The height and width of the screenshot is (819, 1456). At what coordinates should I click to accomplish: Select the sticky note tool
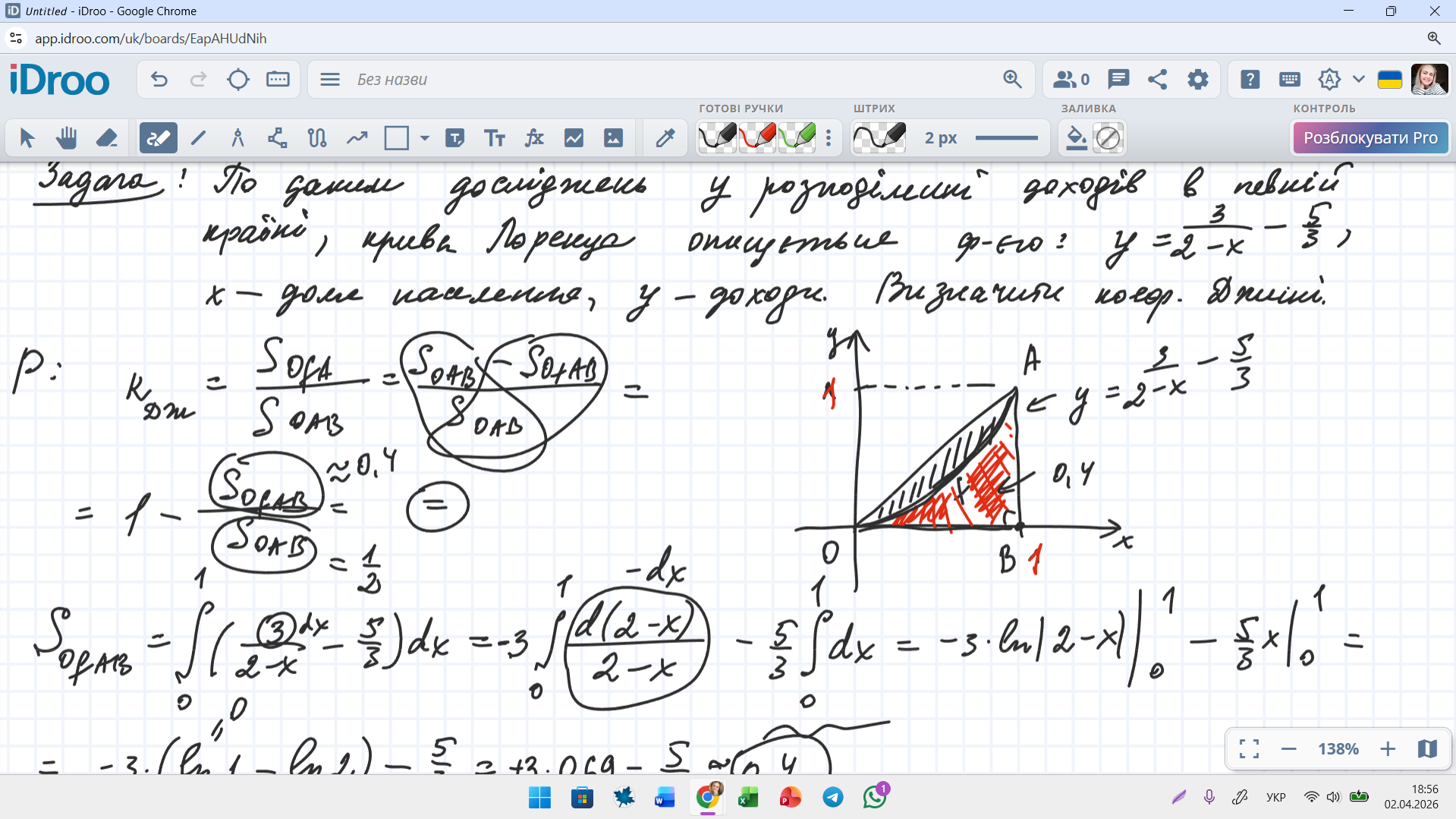[x=454, y=138]
